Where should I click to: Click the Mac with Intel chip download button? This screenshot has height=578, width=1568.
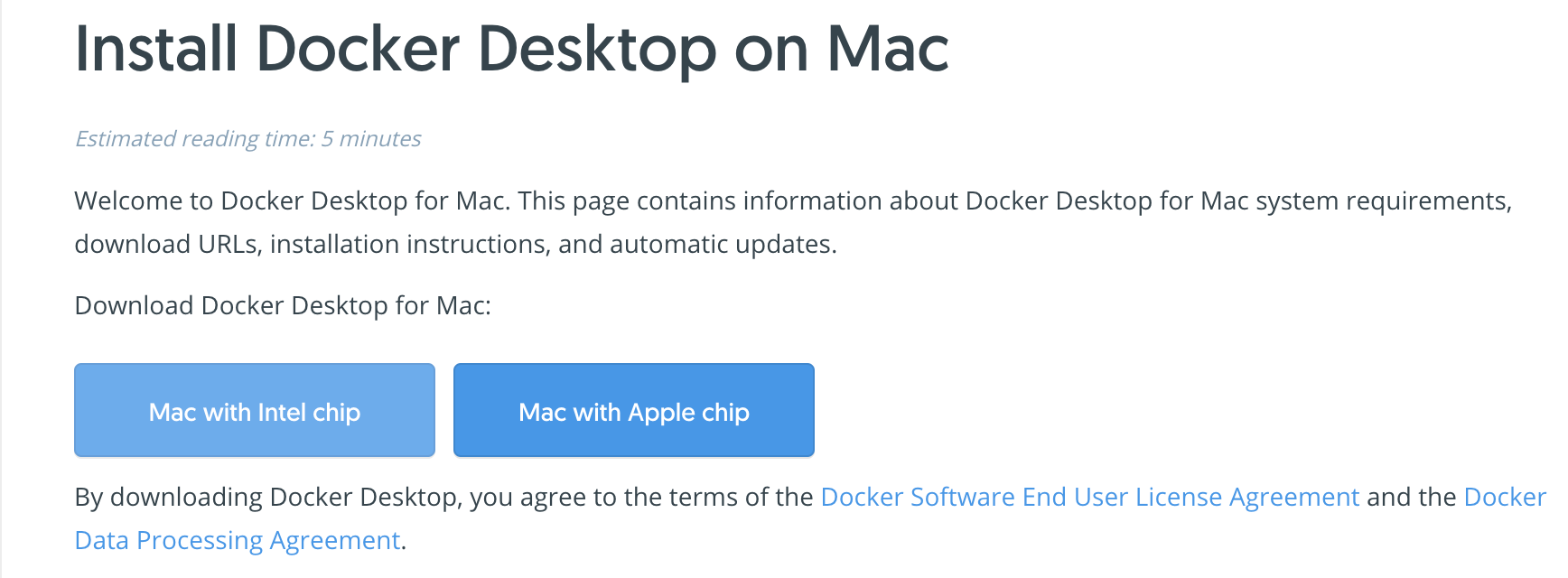click(x=254, y=410)
